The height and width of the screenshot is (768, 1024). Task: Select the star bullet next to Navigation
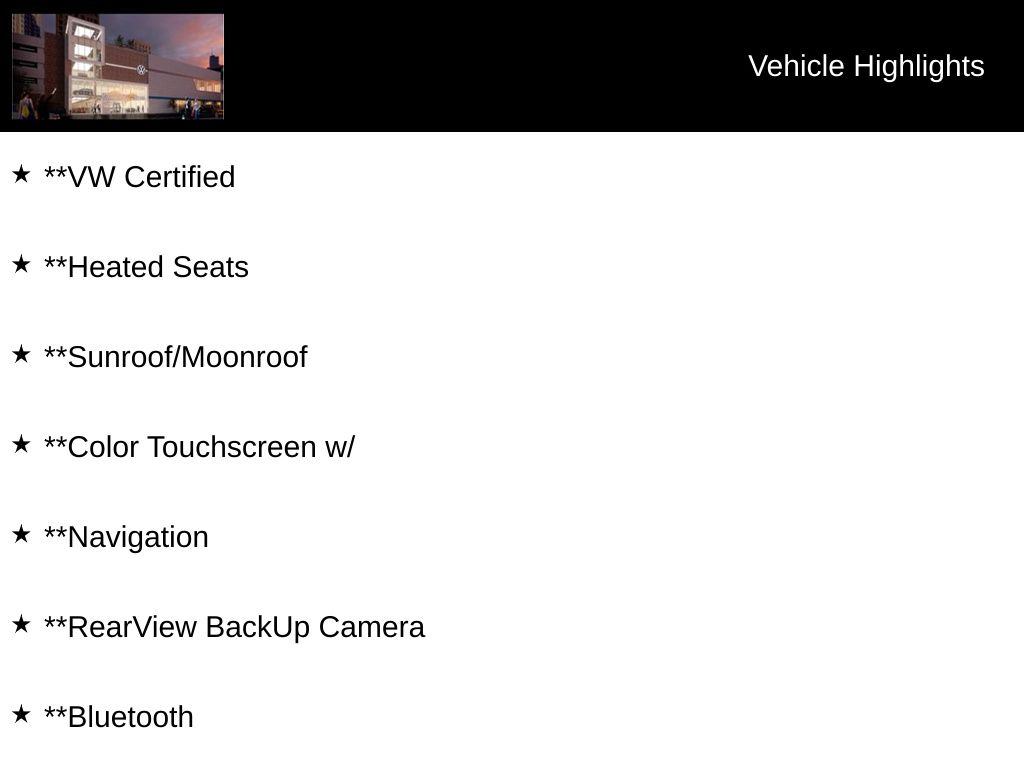[21, 535]
